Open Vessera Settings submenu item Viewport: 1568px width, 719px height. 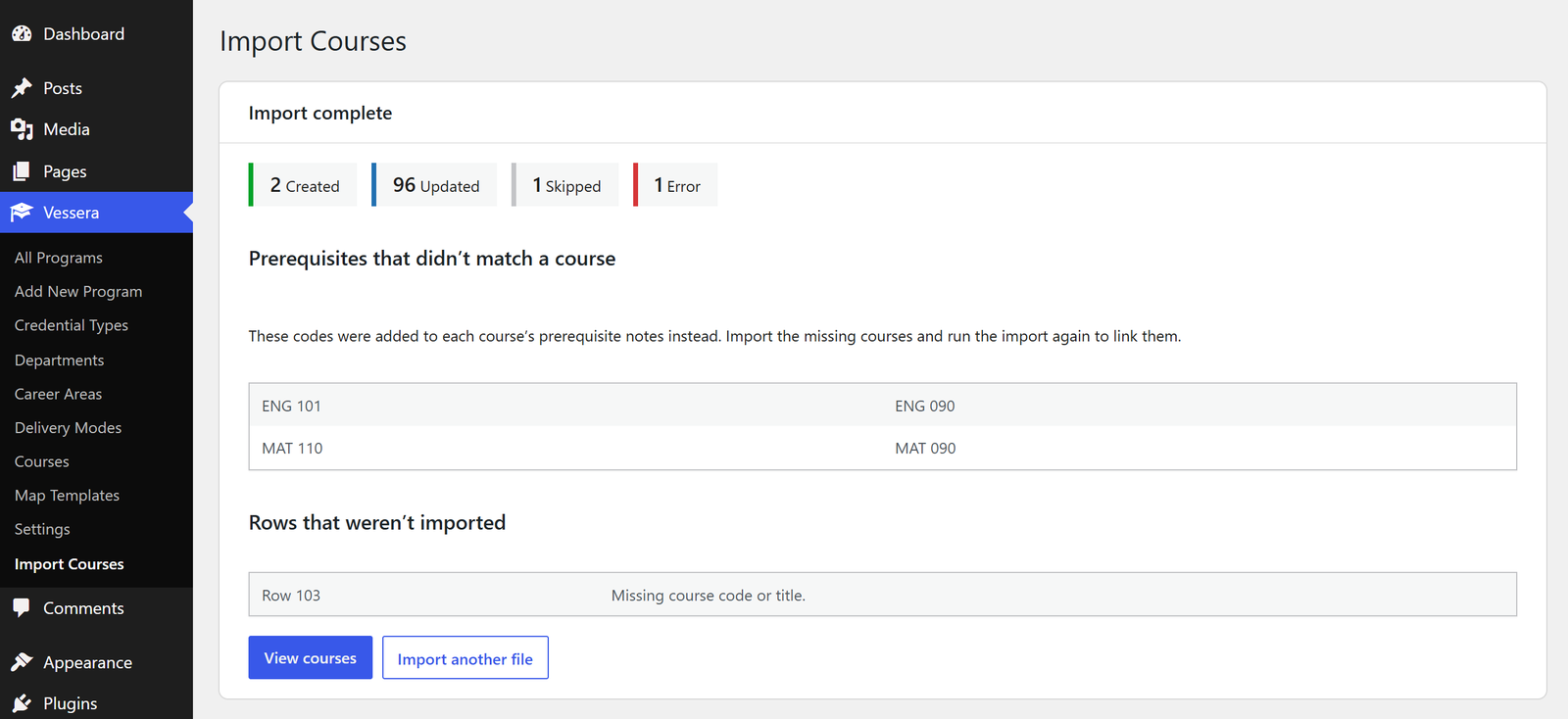point(42,529)
